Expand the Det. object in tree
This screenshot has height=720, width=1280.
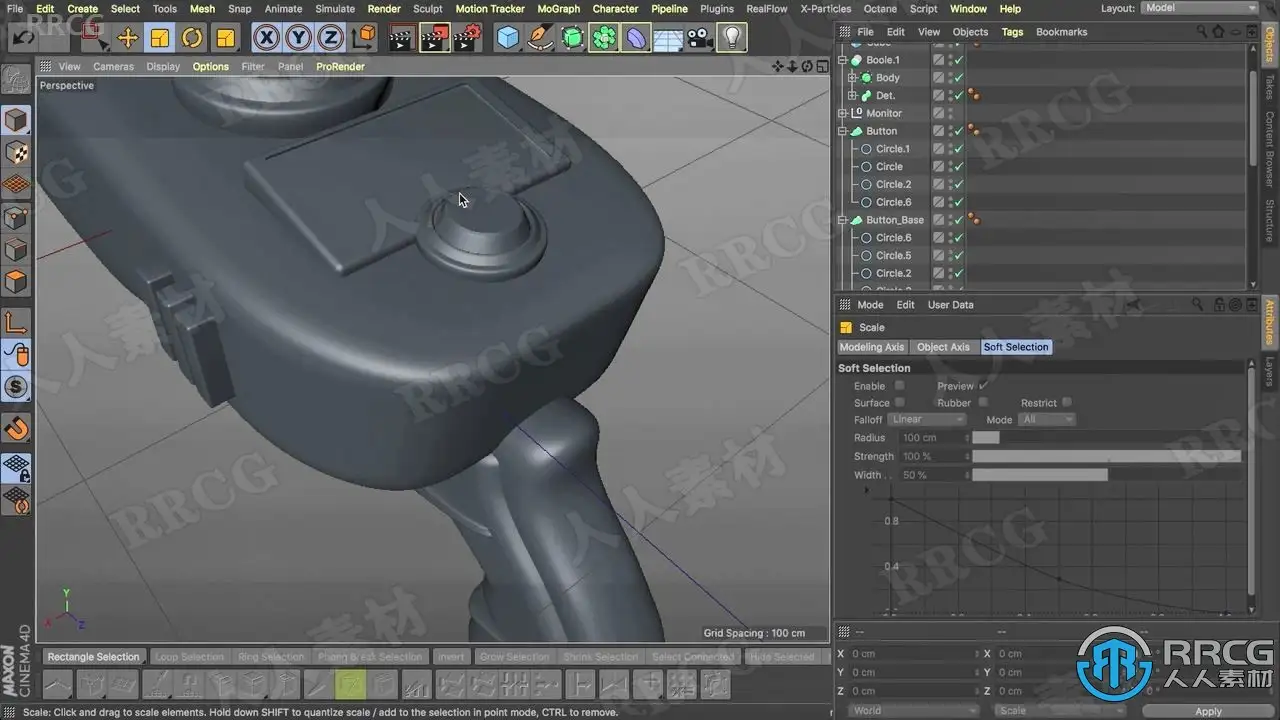pyautogui.click(x=853, y=96)
